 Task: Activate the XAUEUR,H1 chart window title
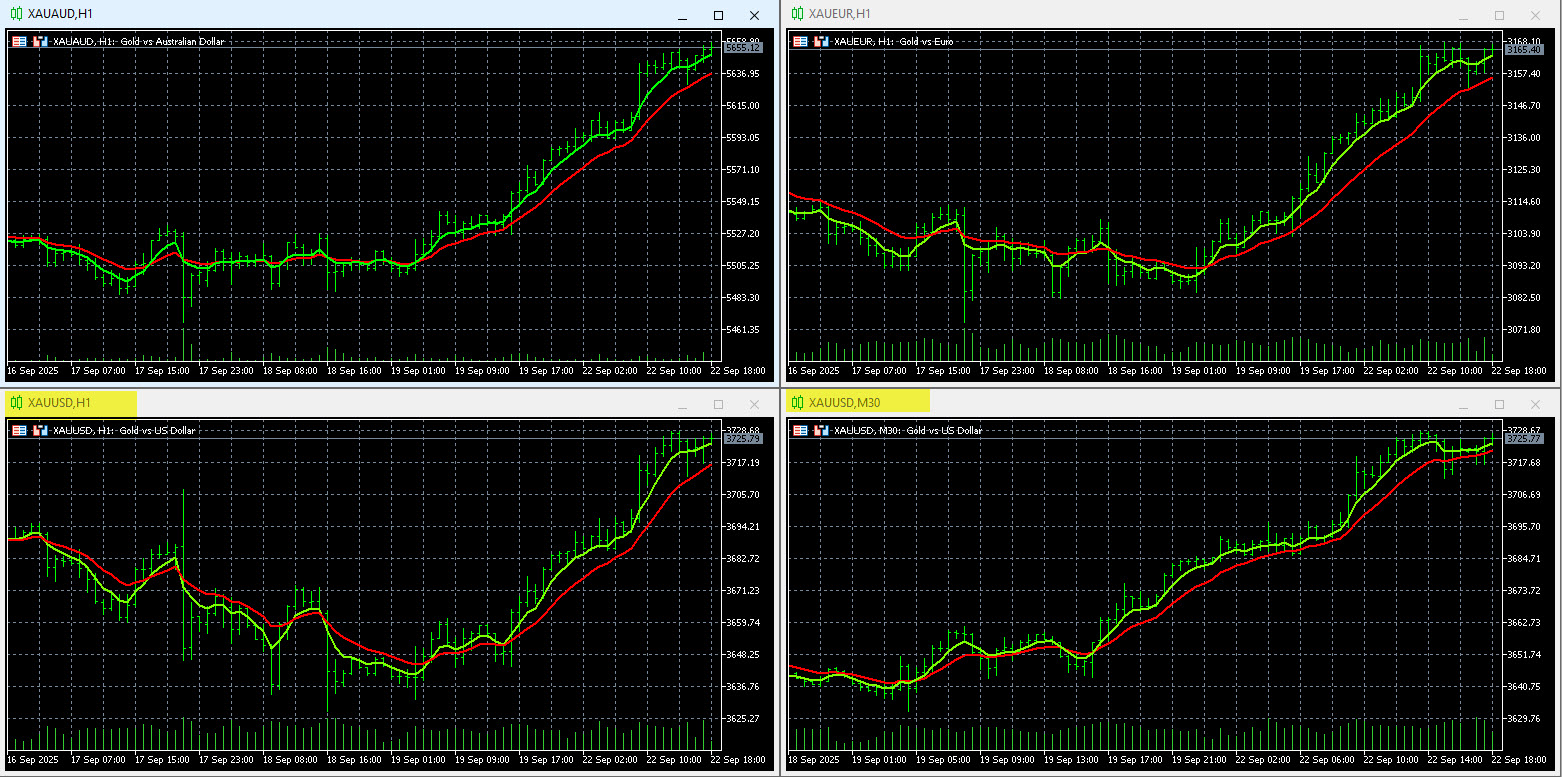[x=840, y=14]
